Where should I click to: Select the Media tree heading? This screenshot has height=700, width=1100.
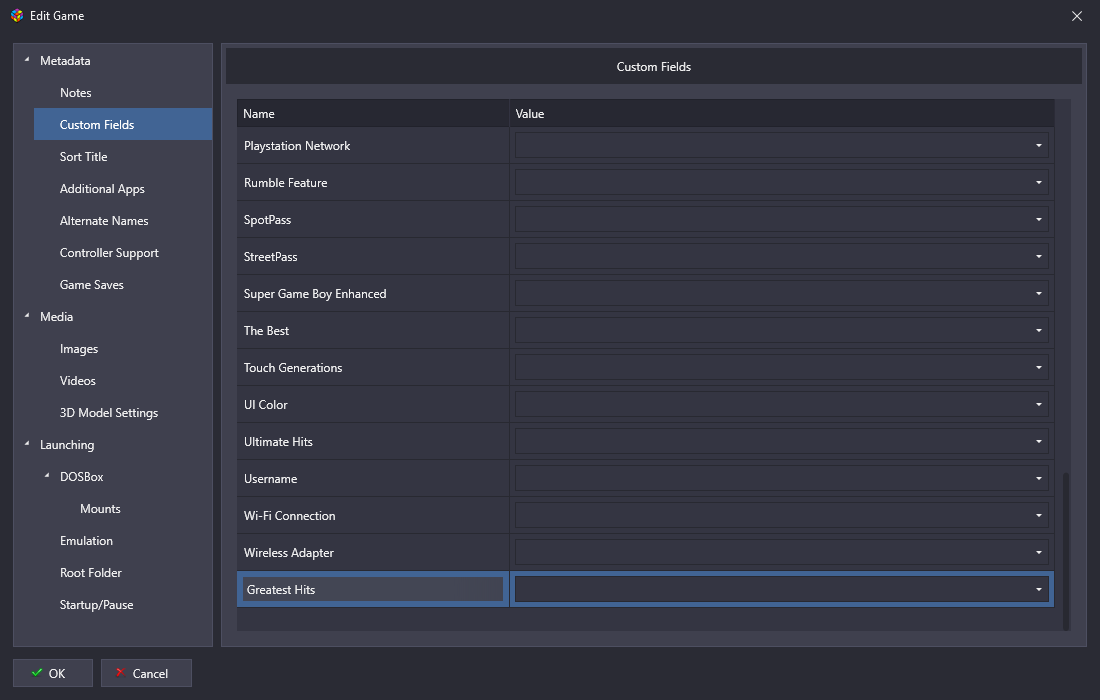click(x=56, y=316)
